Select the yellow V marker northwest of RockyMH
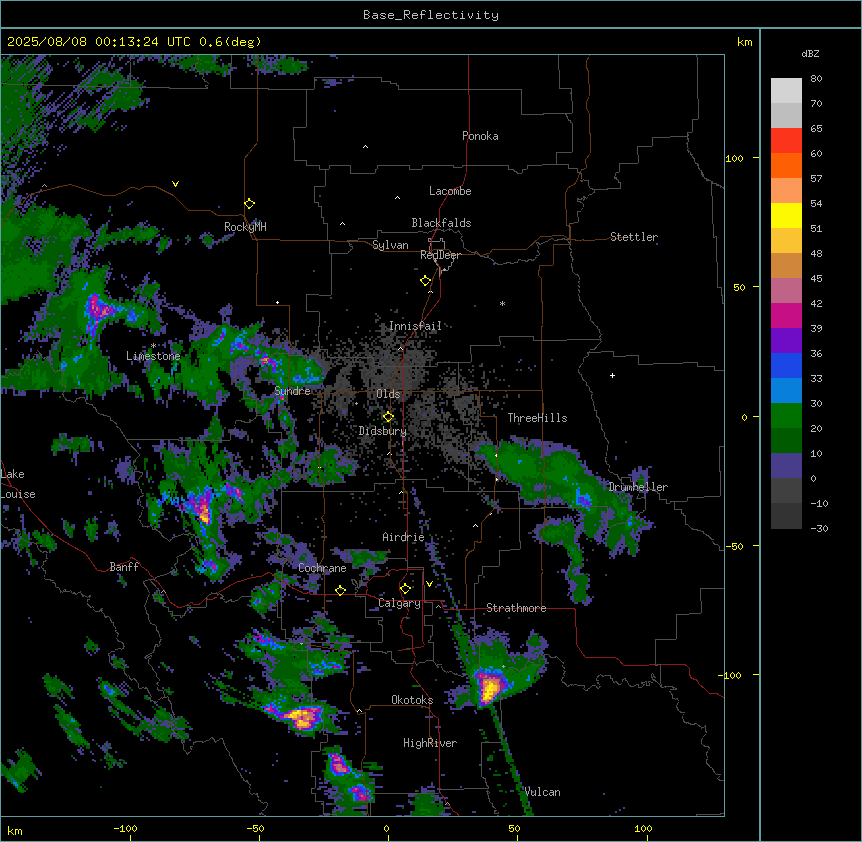Image resolution: width=862 pixels, height=842 pixels. coord(175,184)
